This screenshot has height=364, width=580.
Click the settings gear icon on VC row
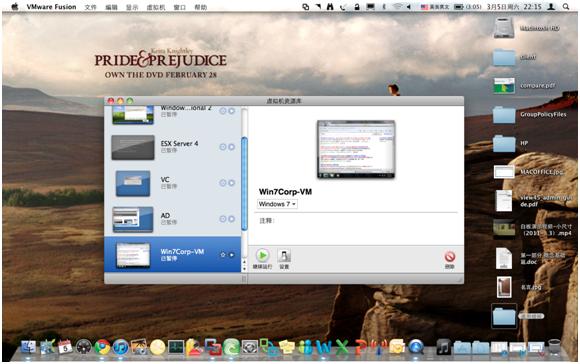point(223,183)
